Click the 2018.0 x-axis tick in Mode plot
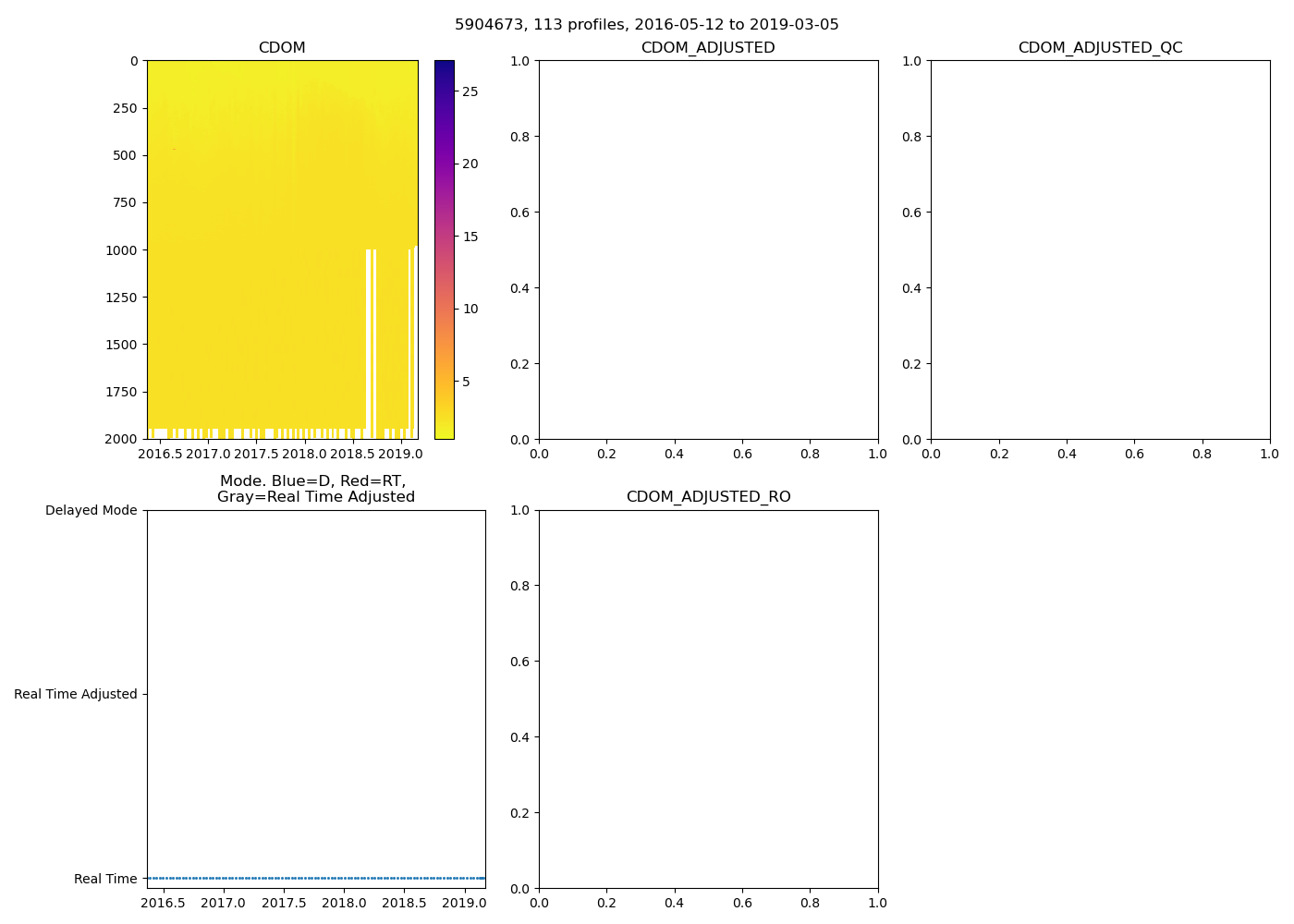 [344, 903]
